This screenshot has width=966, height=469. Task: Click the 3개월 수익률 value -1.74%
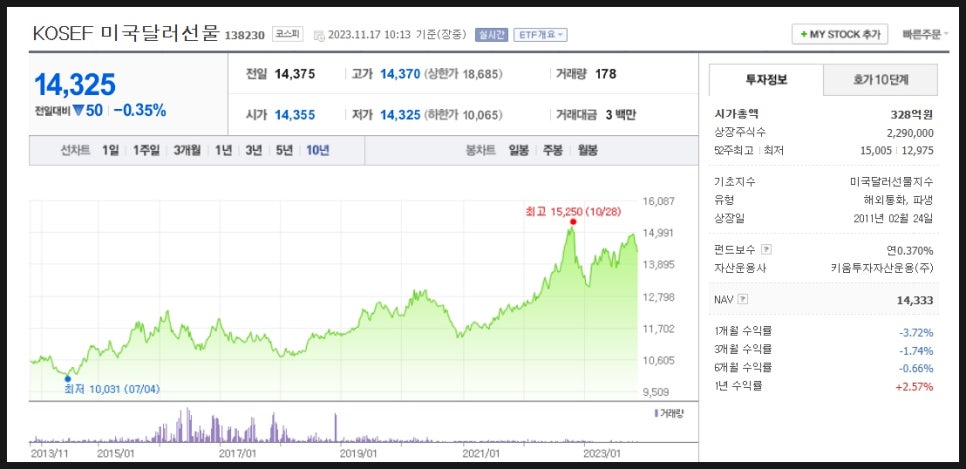click(916, 351)
